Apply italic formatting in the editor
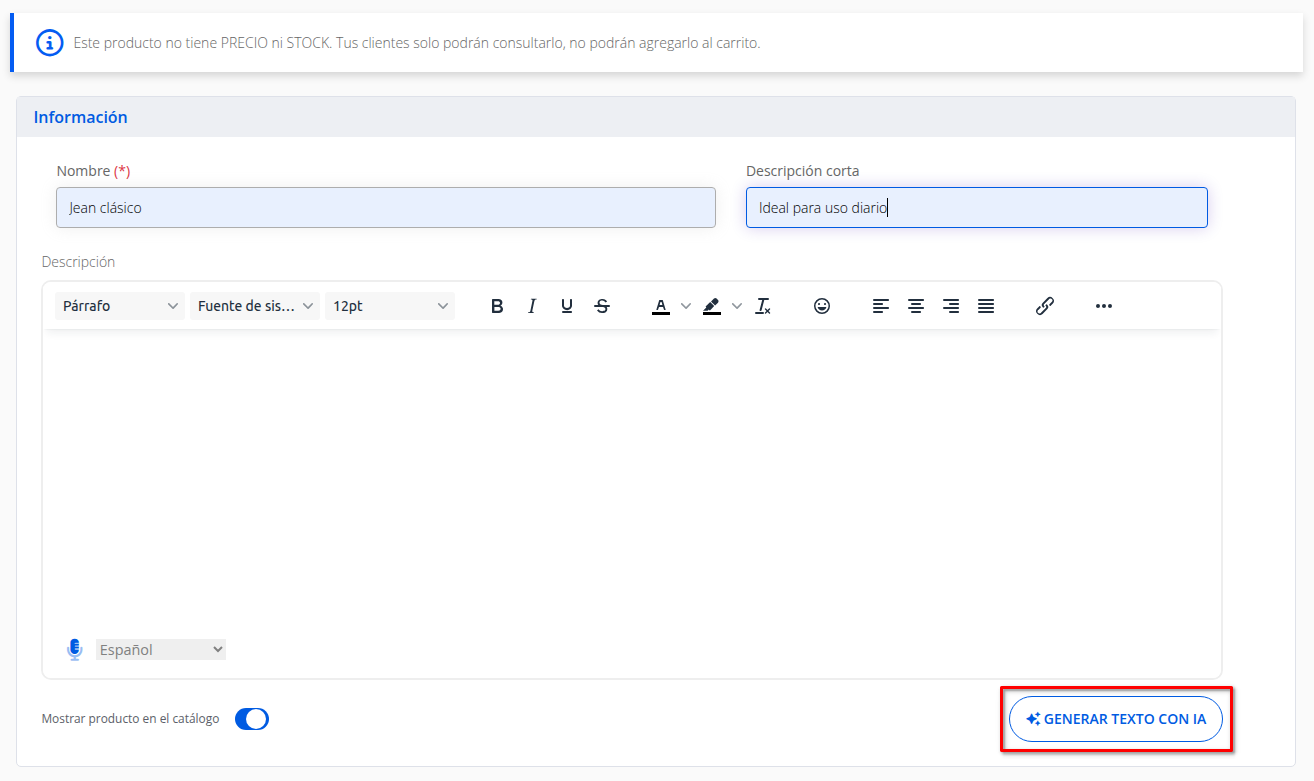This screenshot has width=1314, height=781. click(x=532, y=306)
